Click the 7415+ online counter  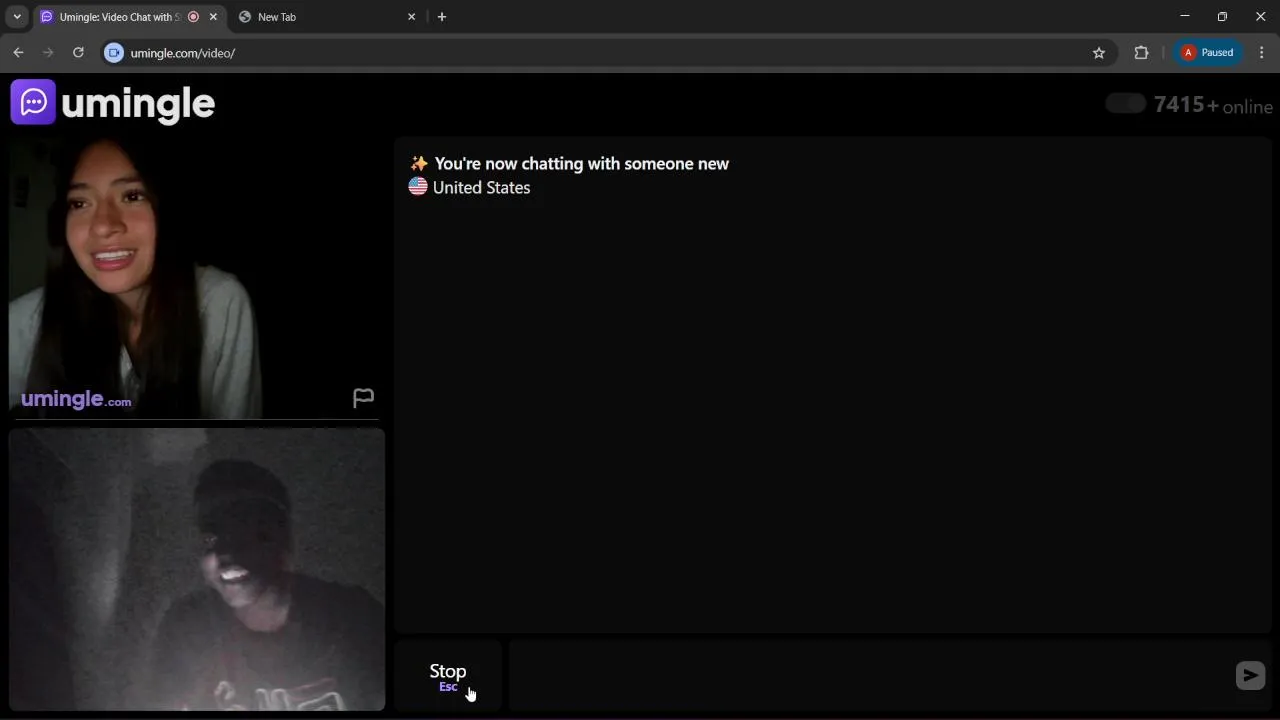1213,105
